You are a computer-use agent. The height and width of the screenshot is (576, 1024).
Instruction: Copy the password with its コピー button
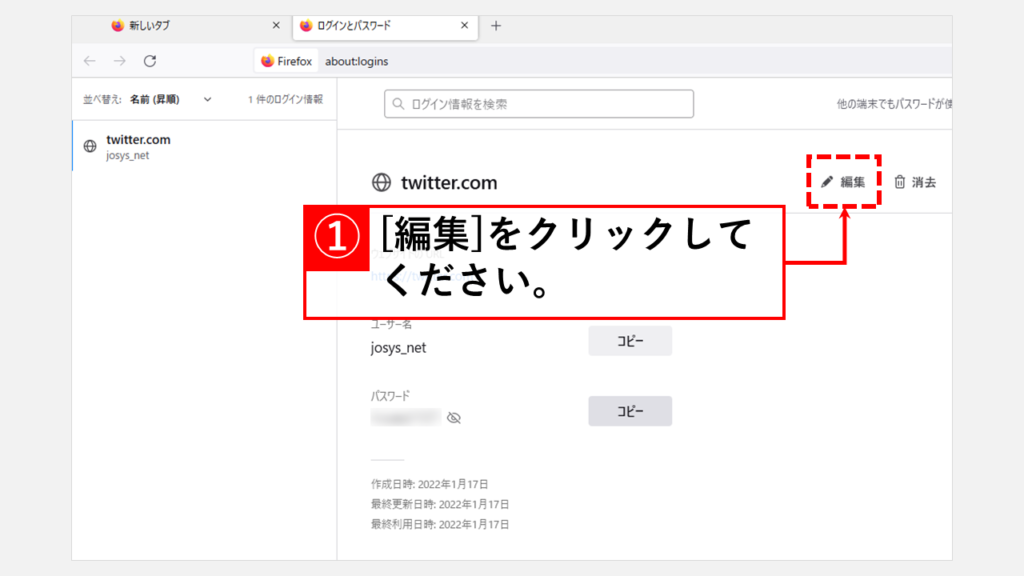[x=629, y=411]
